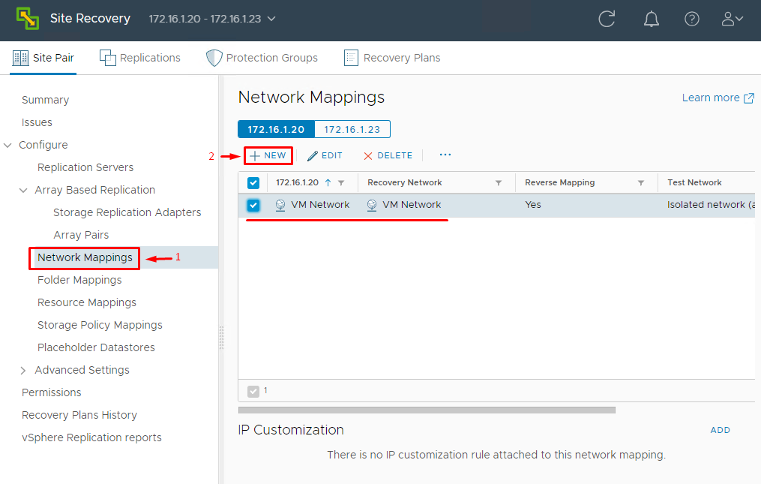Open Summary in the sidebar
The height and width of the screenshot is (484, 761).
[45, 100]
